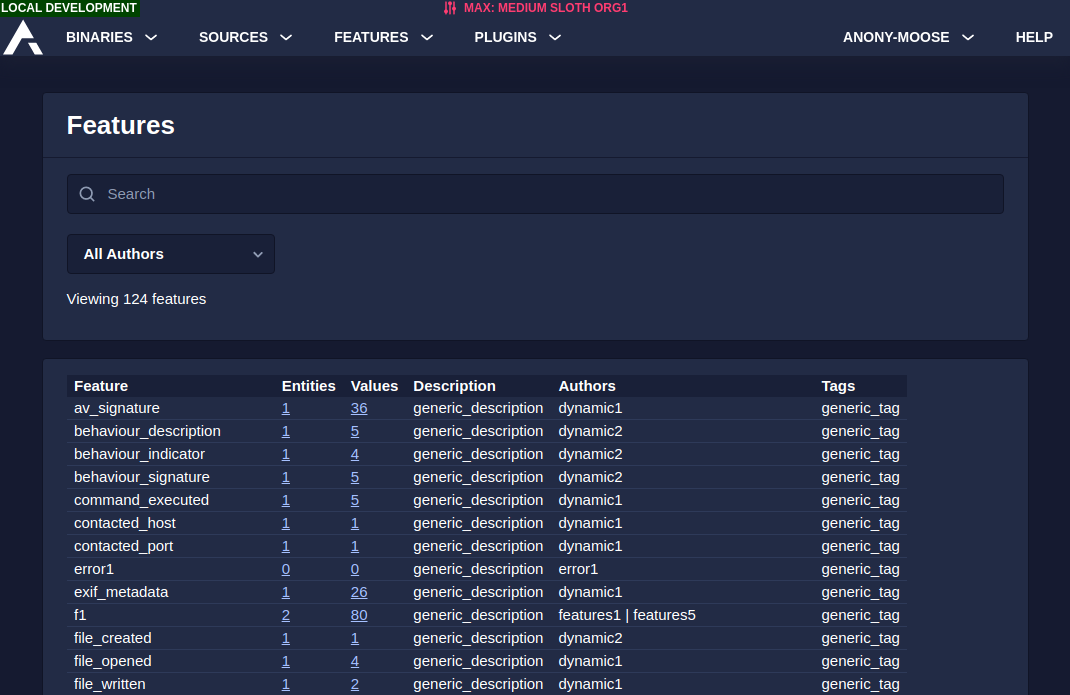Expand the BINARIES dropdown menu
The image size is (1070, 695).
coord(110,37)
